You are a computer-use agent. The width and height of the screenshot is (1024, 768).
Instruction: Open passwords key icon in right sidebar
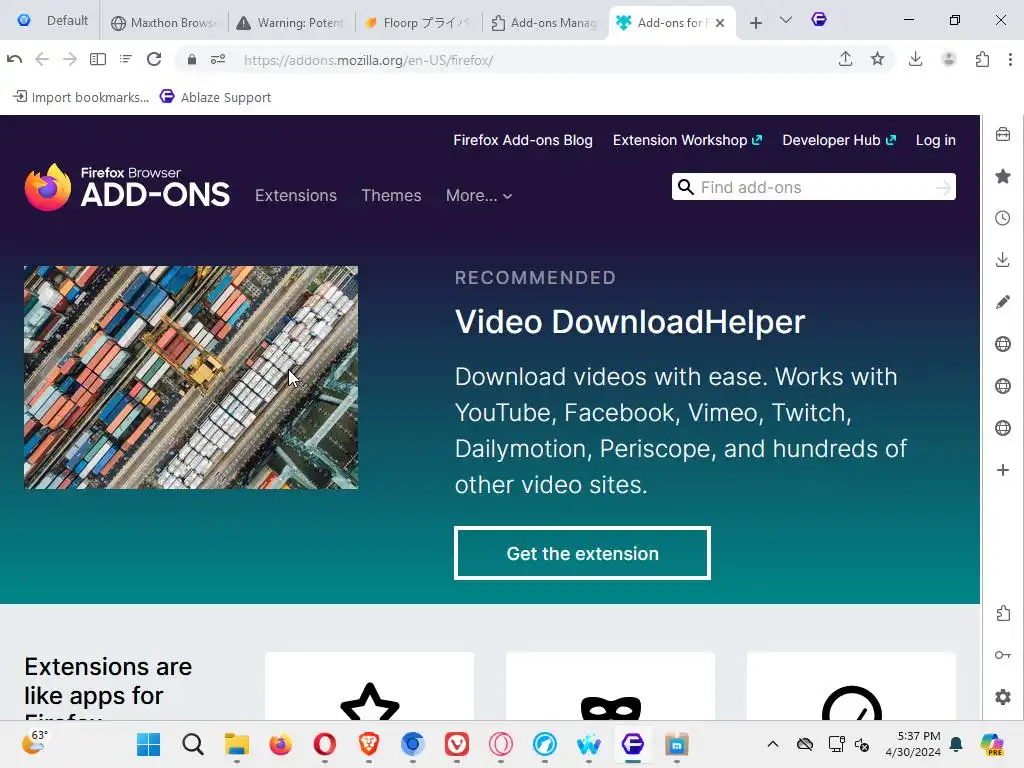[x=1003, y=655]
